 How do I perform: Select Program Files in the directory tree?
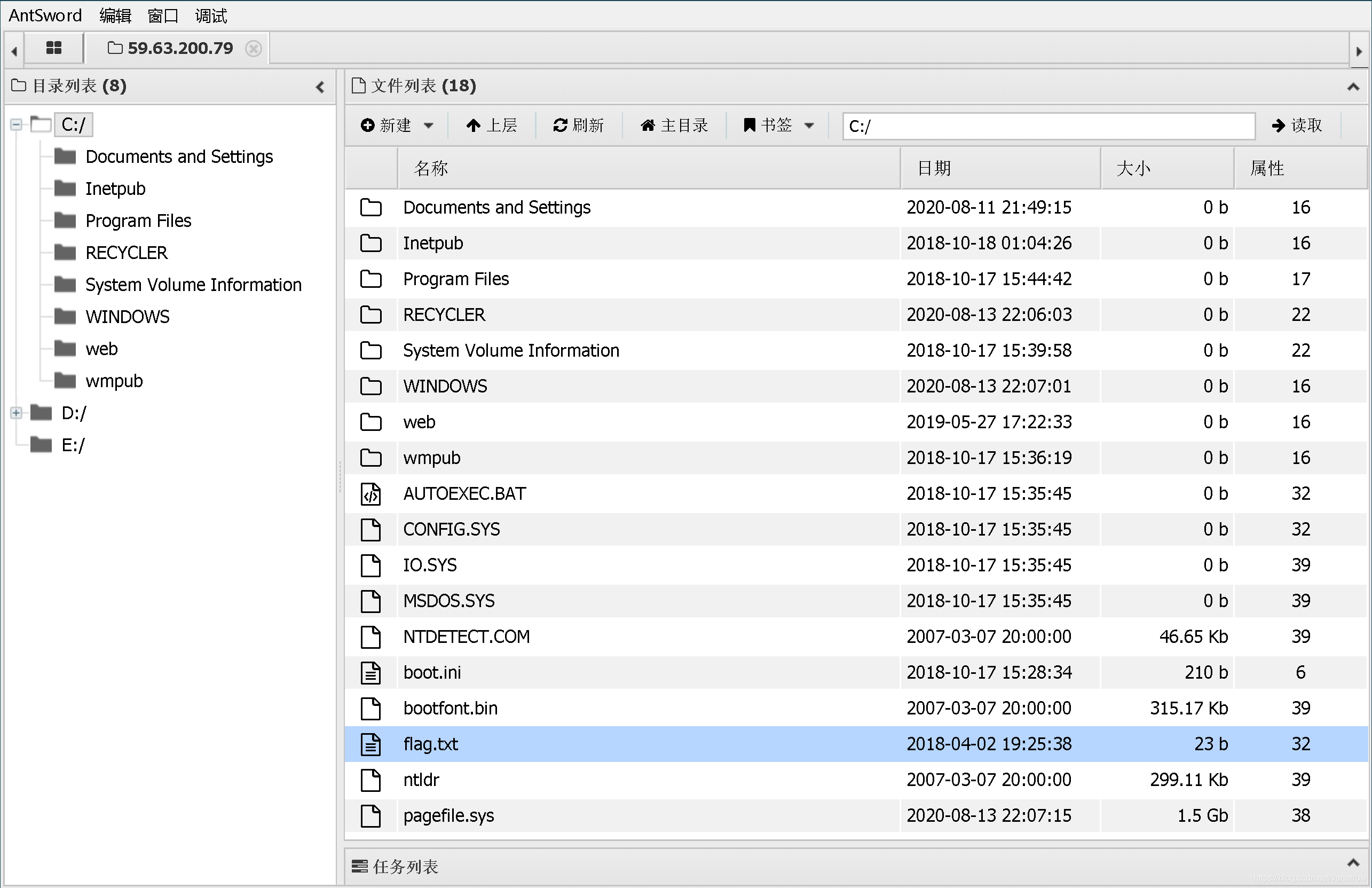[x=138, y=221]
